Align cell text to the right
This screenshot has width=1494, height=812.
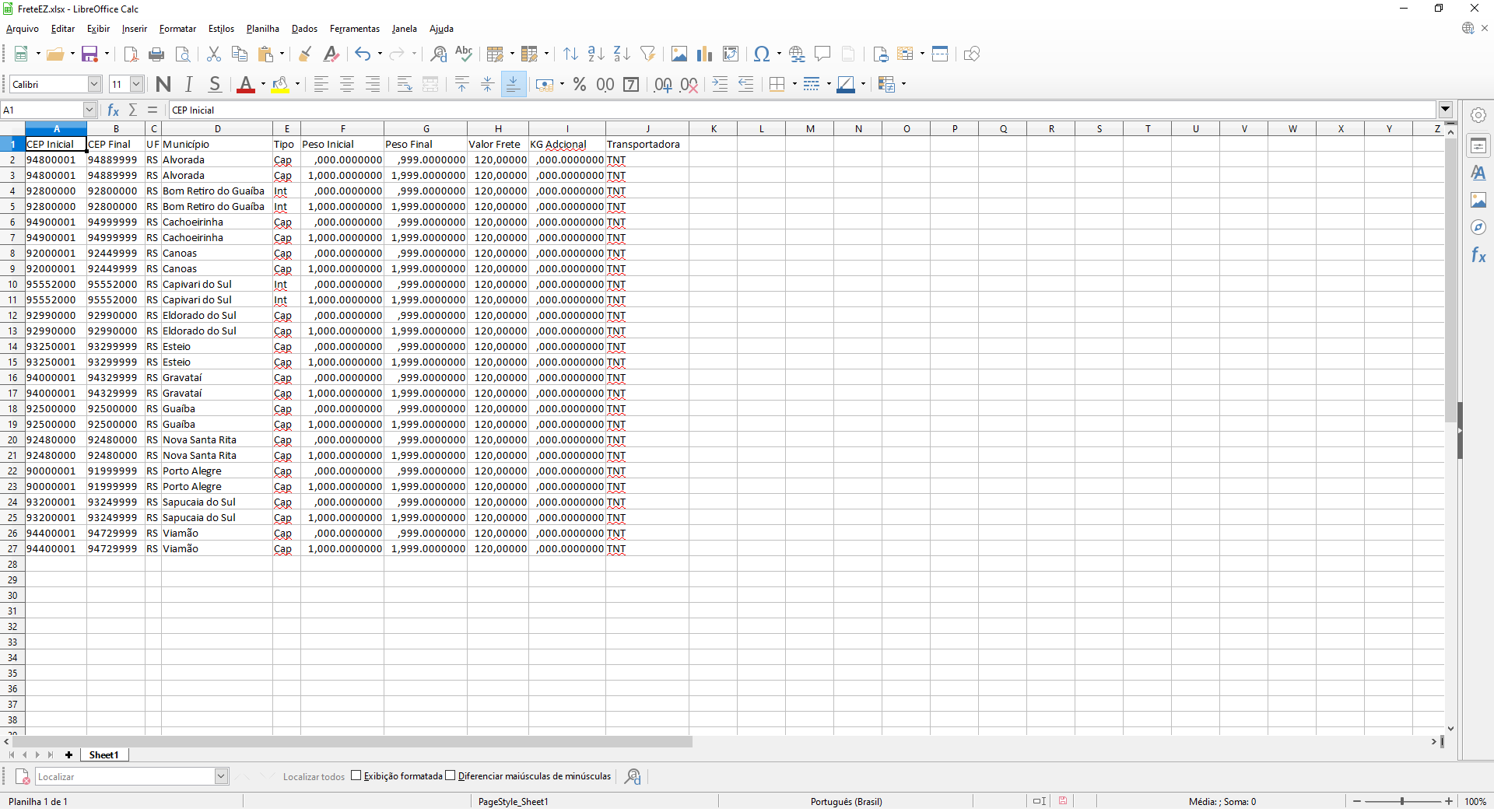pyautogui.click(x=373, y=84)
